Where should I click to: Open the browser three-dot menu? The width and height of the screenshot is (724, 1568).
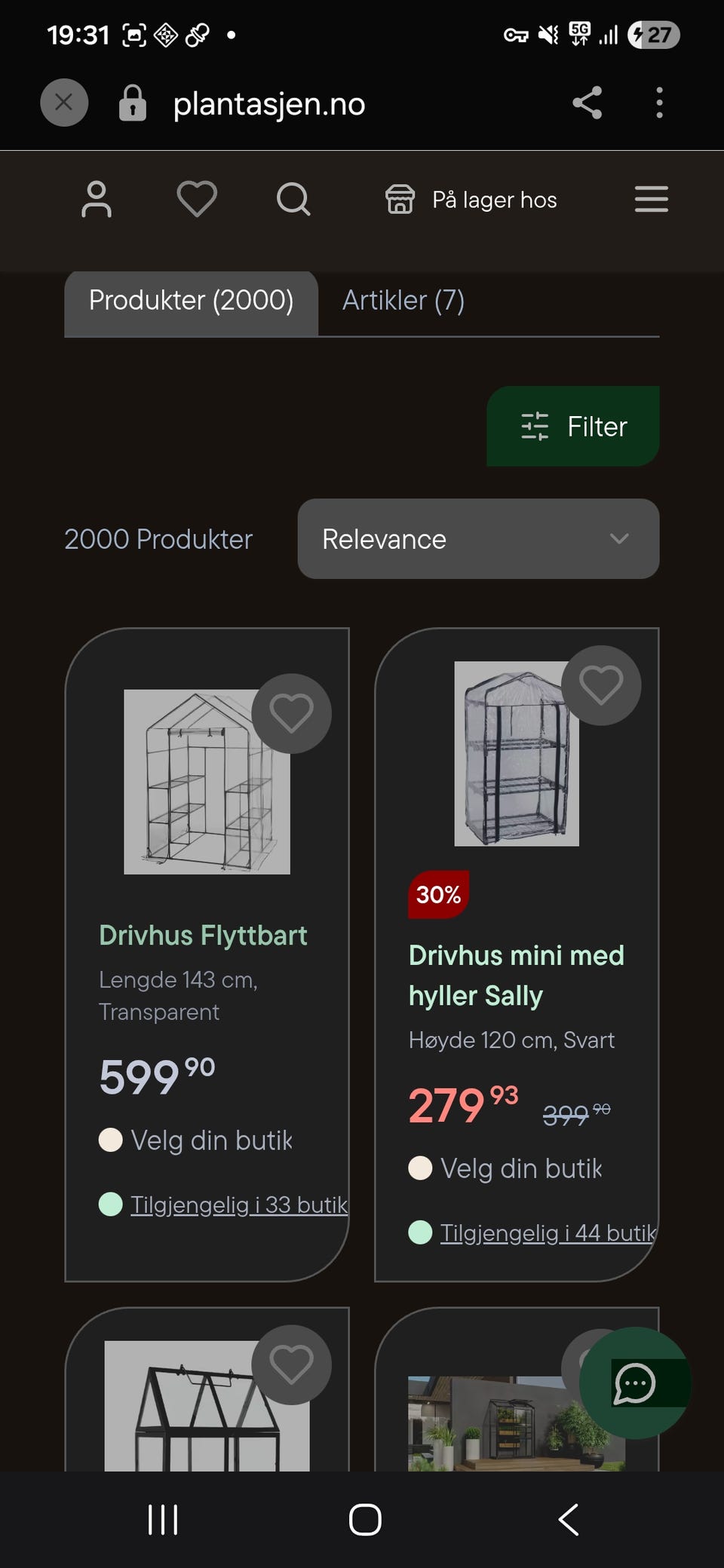coord(659,103)
